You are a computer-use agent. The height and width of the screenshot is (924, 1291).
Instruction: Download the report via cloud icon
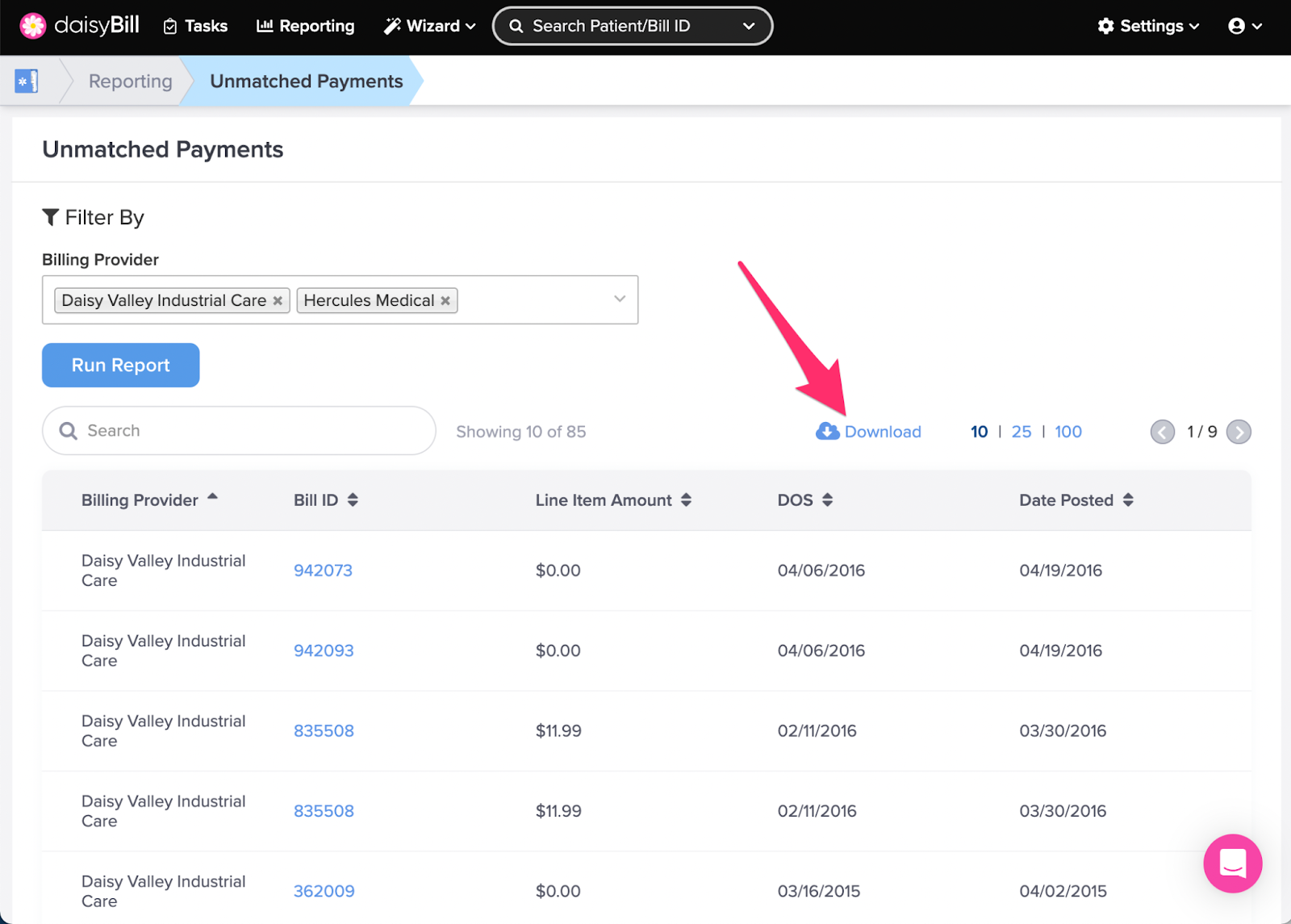pos(827,431)
